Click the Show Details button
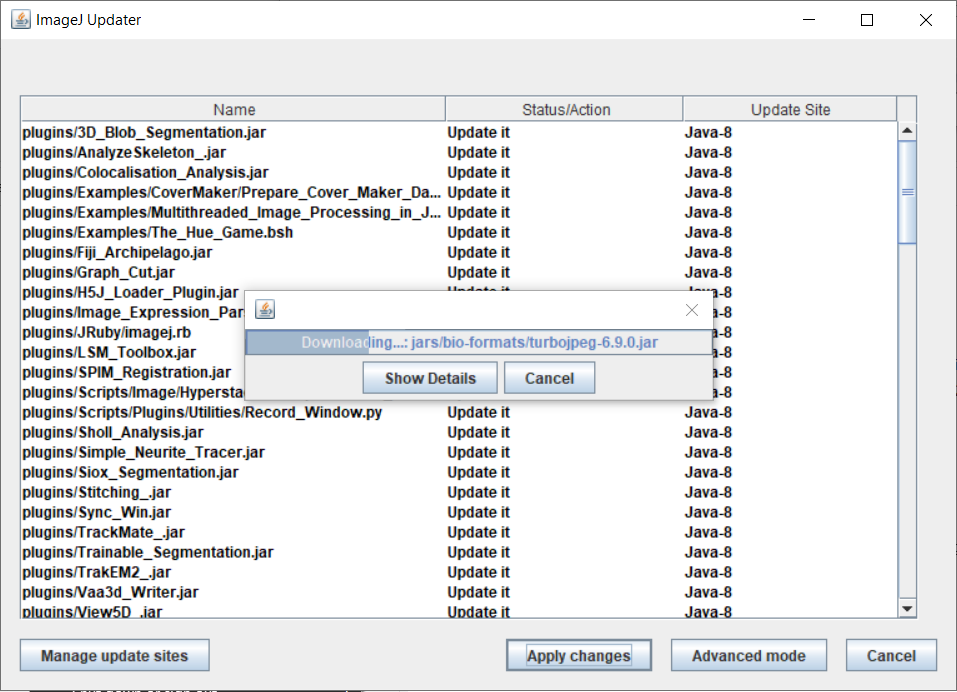The height and width of the screenshot is (692, 957). coord(430,378)
